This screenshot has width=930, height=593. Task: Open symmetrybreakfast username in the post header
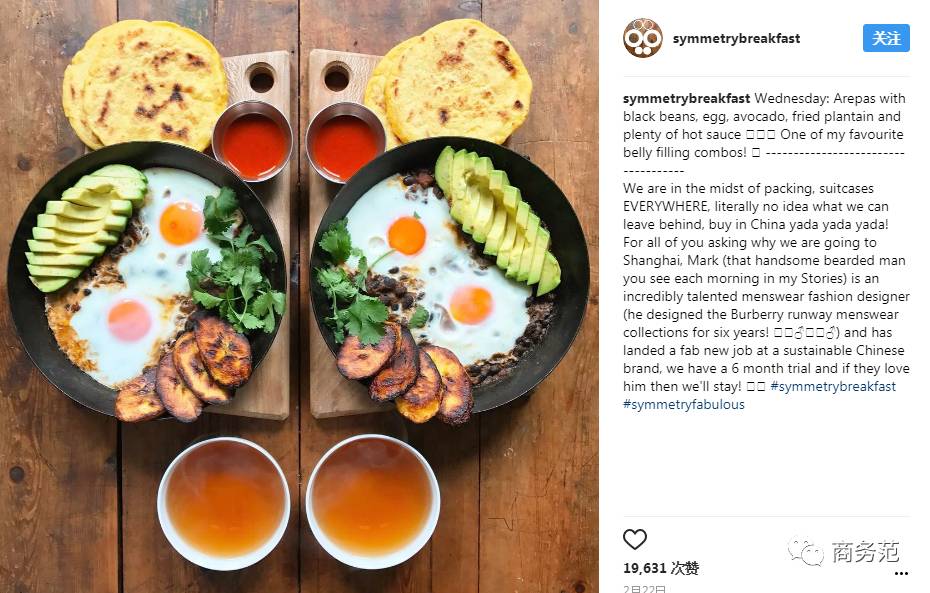(736, 39)
